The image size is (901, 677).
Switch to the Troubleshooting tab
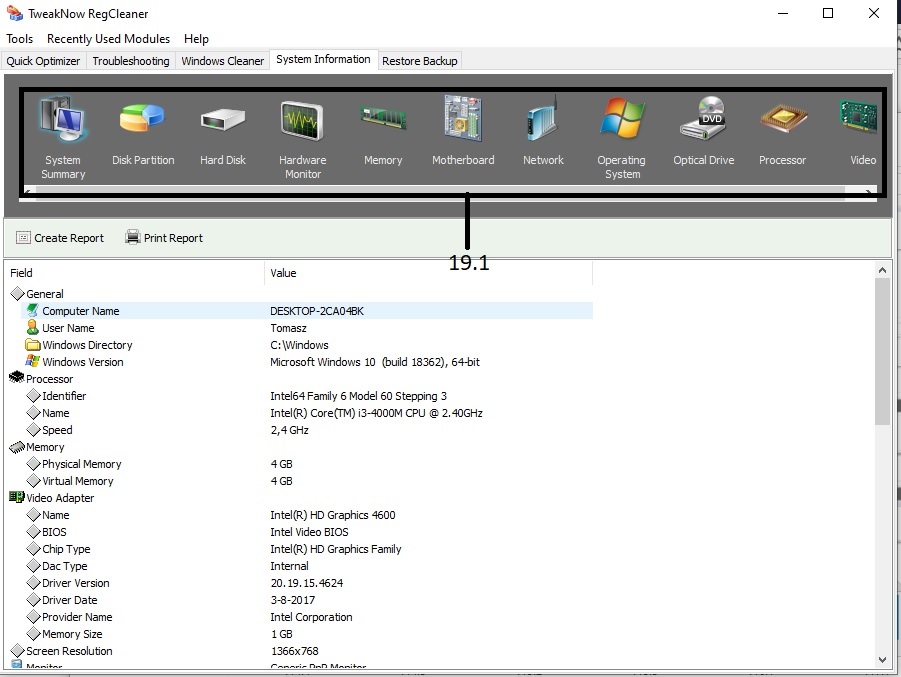click(131, 61)
